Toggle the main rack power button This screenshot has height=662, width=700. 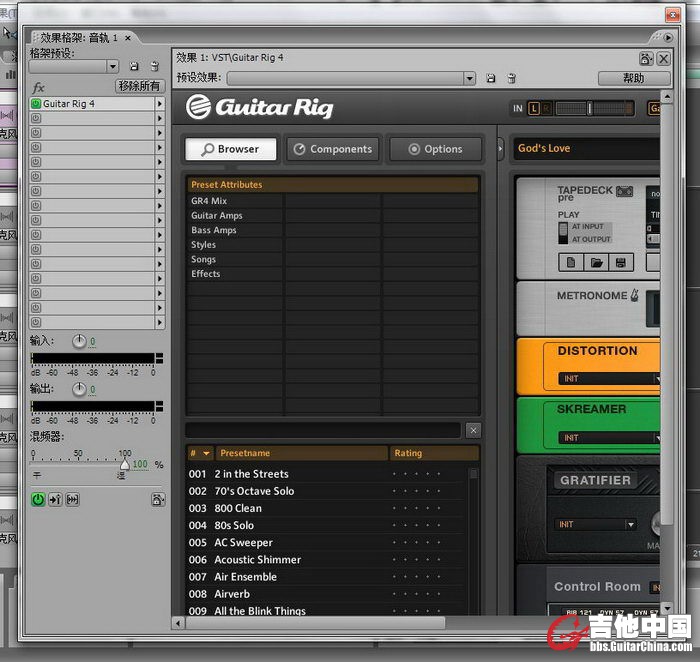coord(38,500)
